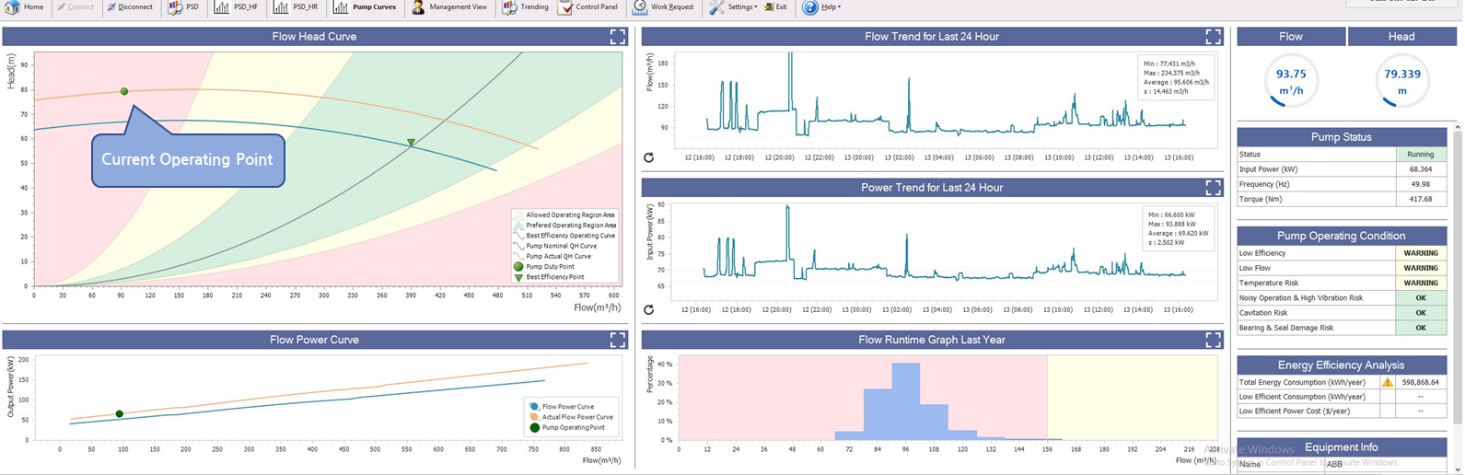This screenshot has width=1465, height=475.
Task: Open the PSD_HF chart view
Action: (236, 7)
